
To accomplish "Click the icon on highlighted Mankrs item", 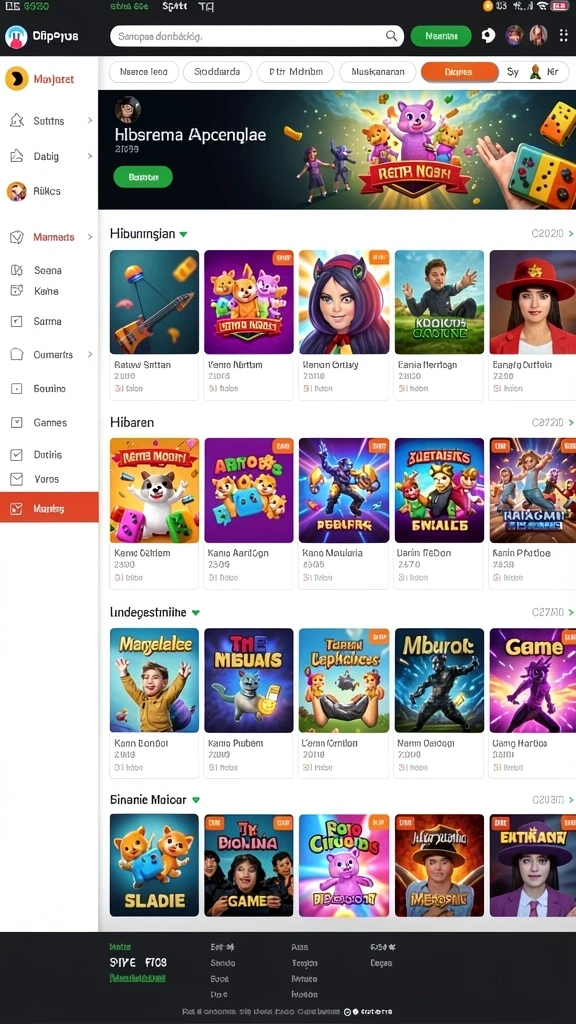I will [16, 508].
